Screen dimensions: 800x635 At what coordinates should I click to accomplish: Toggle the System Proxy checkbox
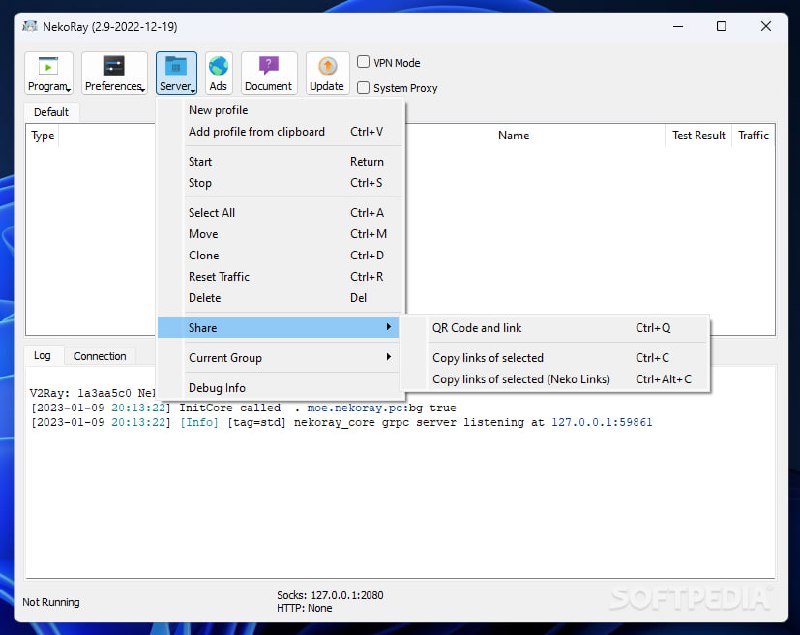pos(364,87)
